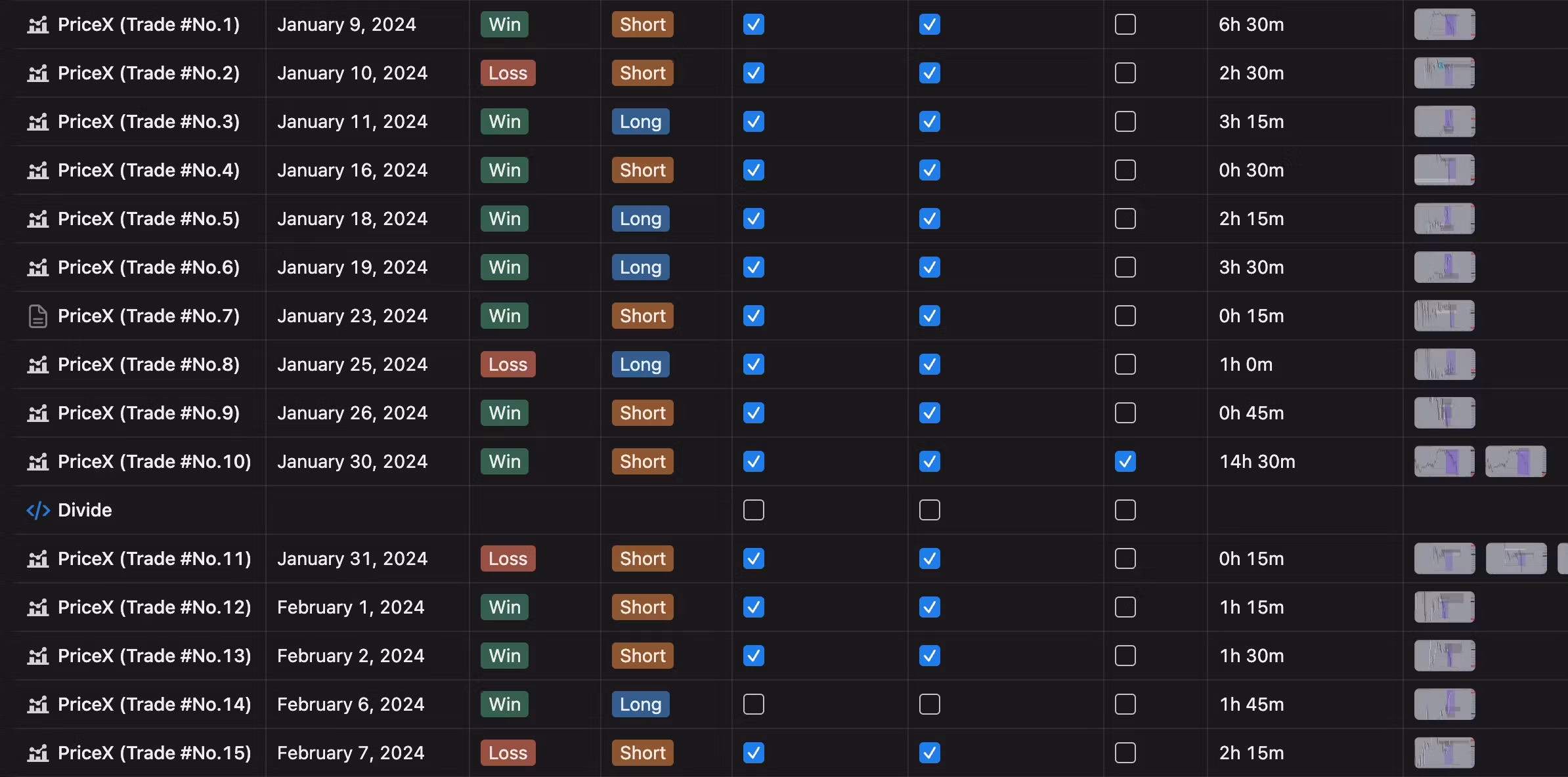The height and width of the screenshot is (777, 1568).
Task: Click chart icon of Trade #No.12
Action: pos(38,608)
